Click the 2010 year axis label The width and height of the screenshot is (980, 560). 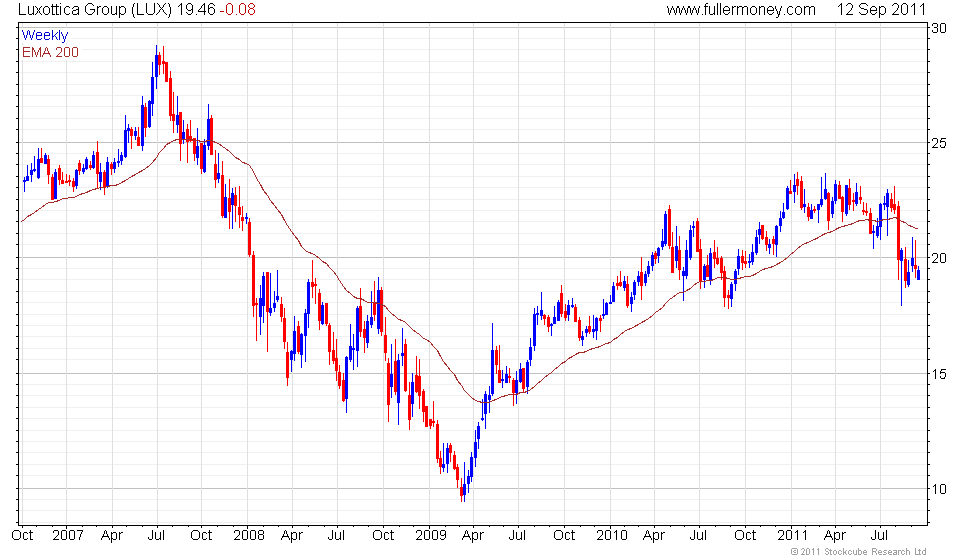(x=611, y=536)
